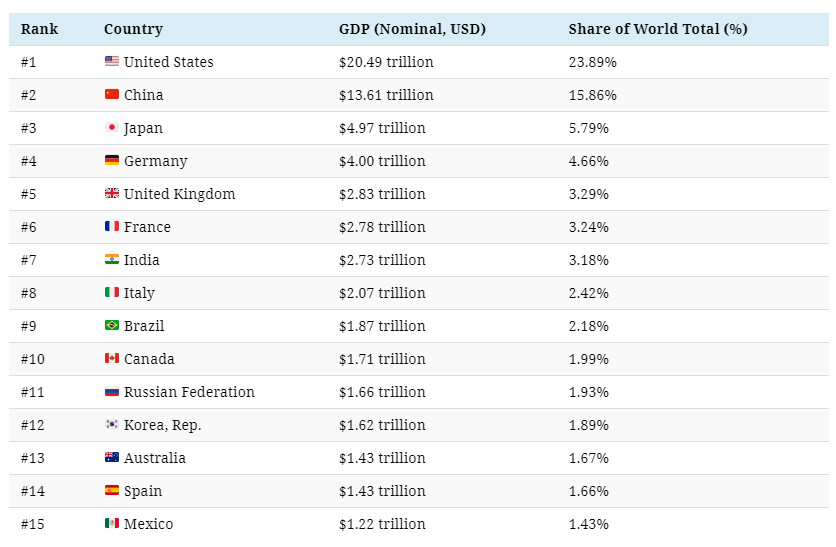Click the United Kingdom flag icon
Screen dimensions: 836x547
coord(112,194)
